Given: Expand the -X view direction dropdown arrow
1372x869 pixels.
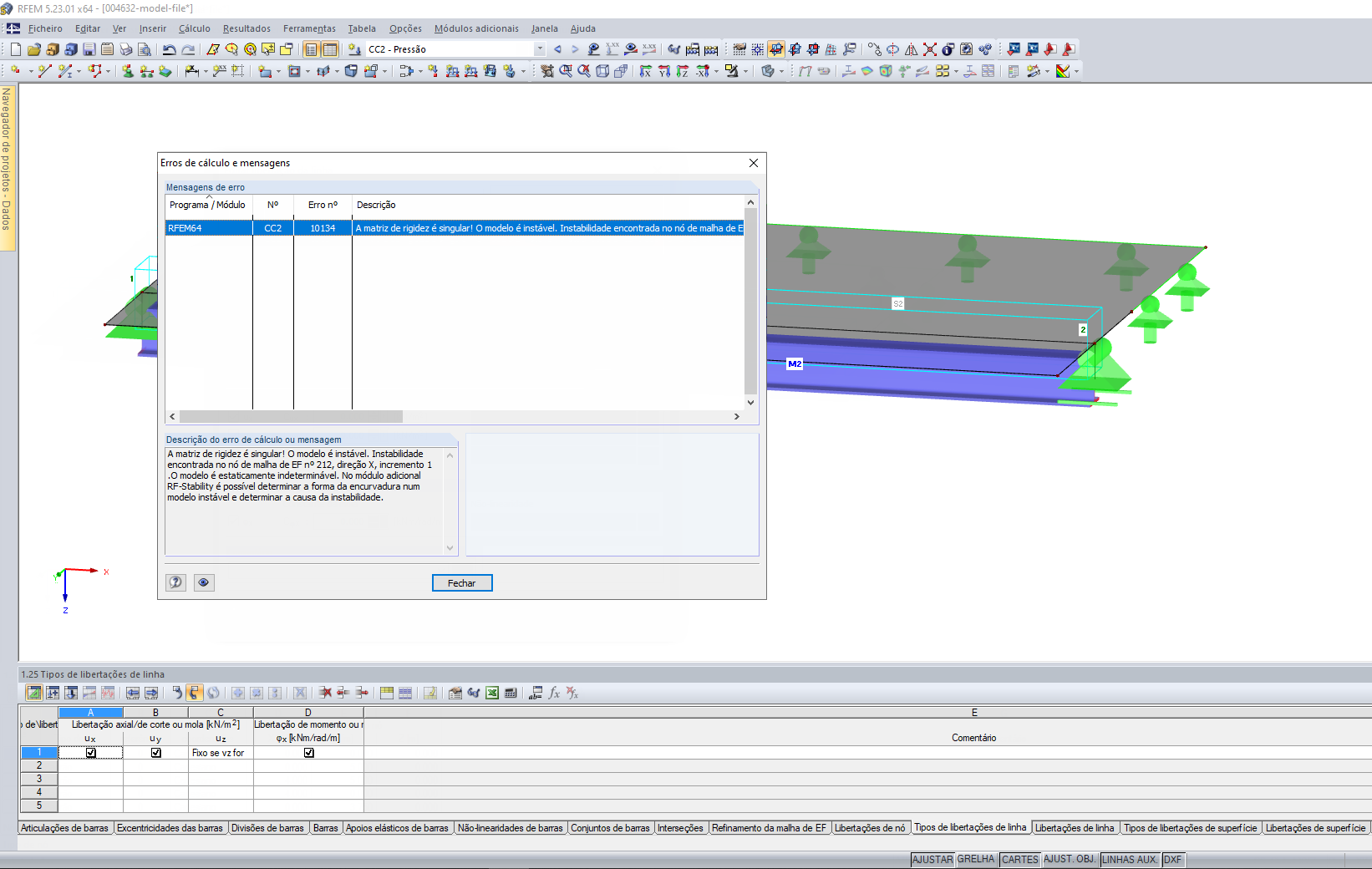Looking at the screenshot, I should pyautogui.click(x=716, y=71).
